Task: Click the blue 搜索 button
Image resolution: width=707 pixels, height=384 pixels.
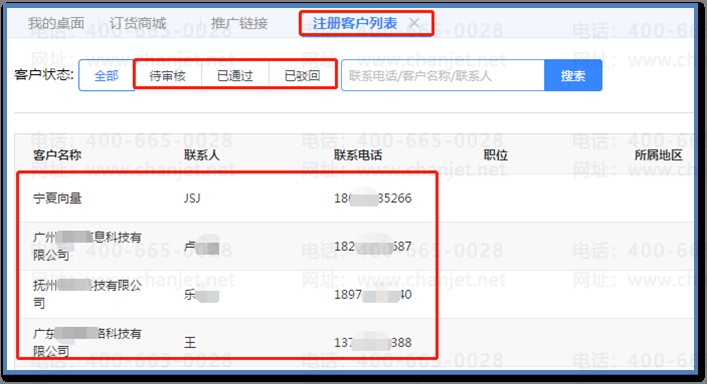Action: coord(573,75)
